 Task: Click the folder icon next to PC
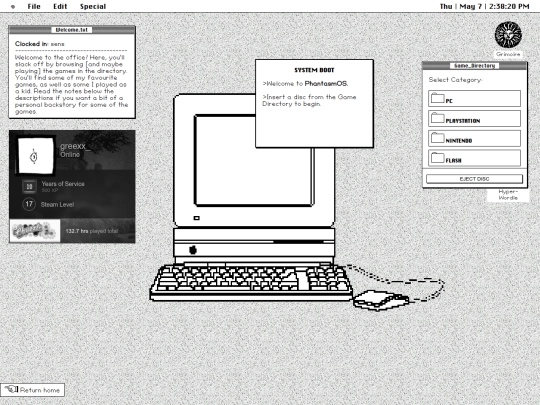point(437,98)
